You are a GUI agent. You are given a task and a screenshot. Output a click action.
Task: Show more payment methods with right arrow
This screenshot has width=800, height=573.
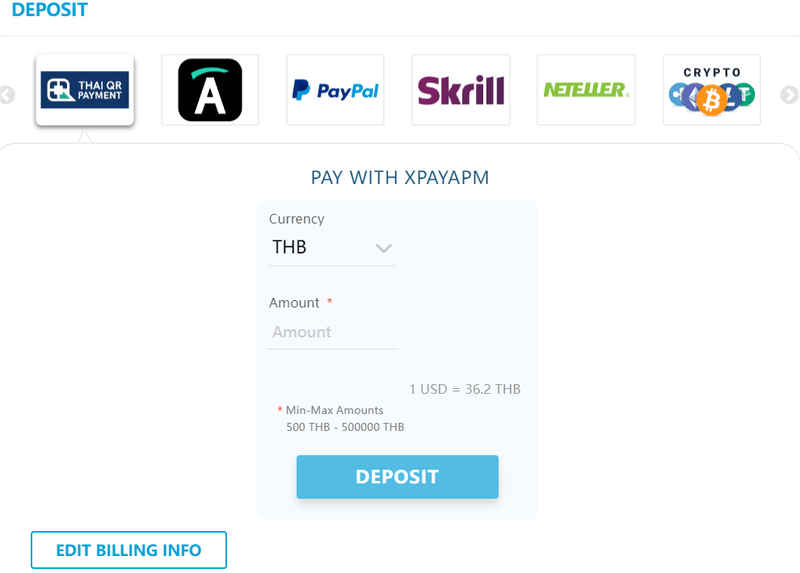(789, 95)
